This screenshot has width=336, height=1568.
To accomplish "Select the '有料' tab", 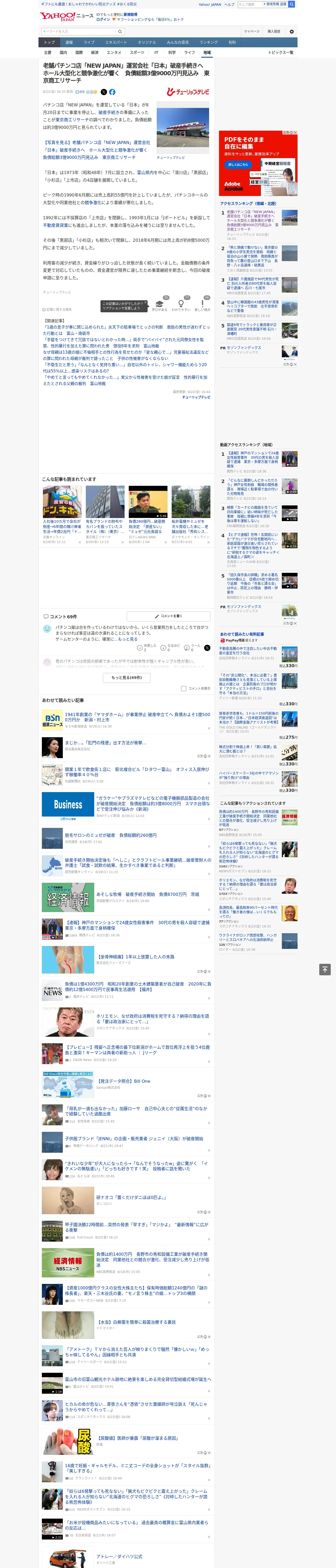I will (x=232, y=43).
